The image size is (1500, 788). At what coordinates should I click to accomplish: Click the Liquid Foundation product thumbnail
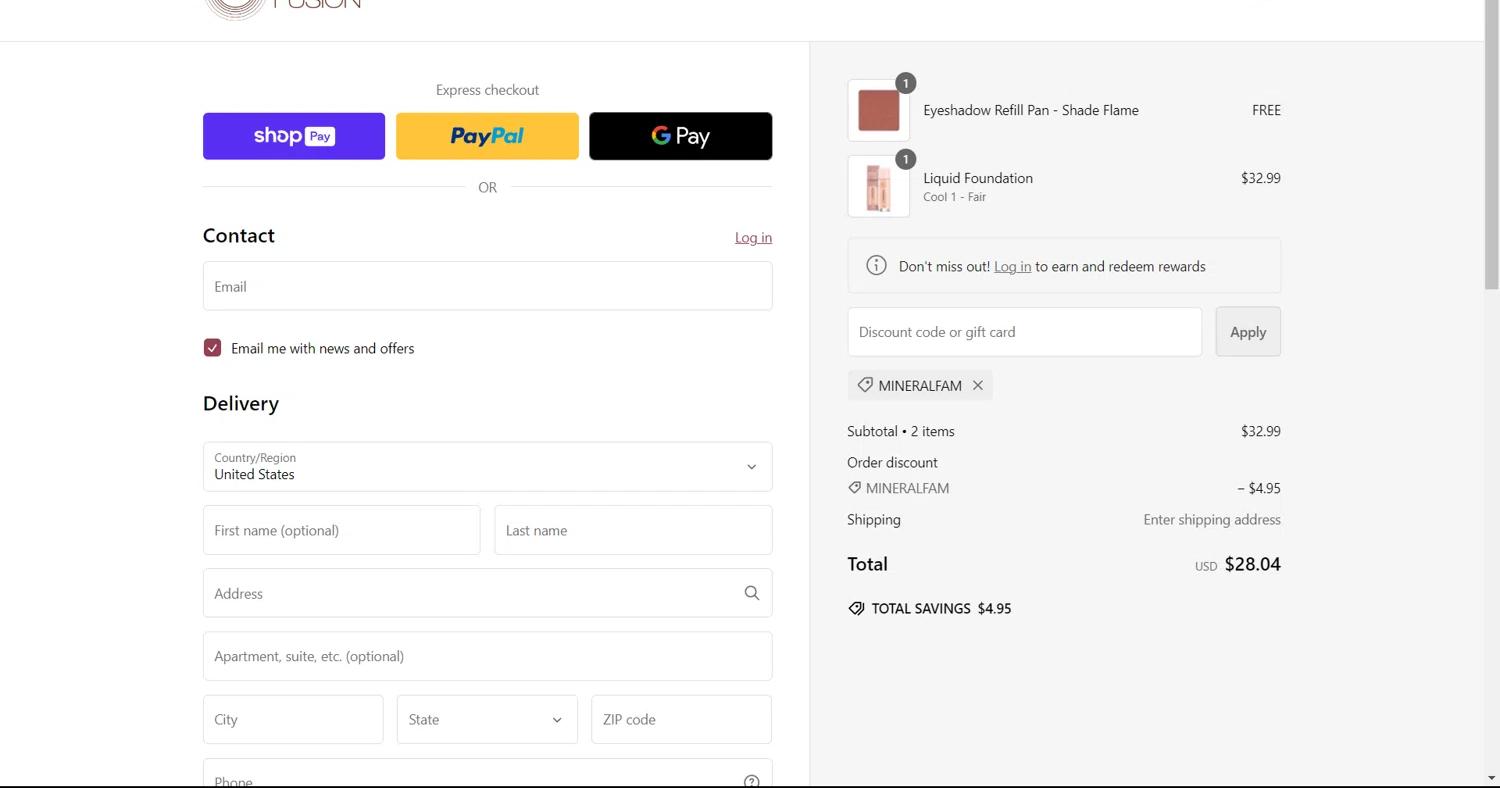[x=878, y=186]
